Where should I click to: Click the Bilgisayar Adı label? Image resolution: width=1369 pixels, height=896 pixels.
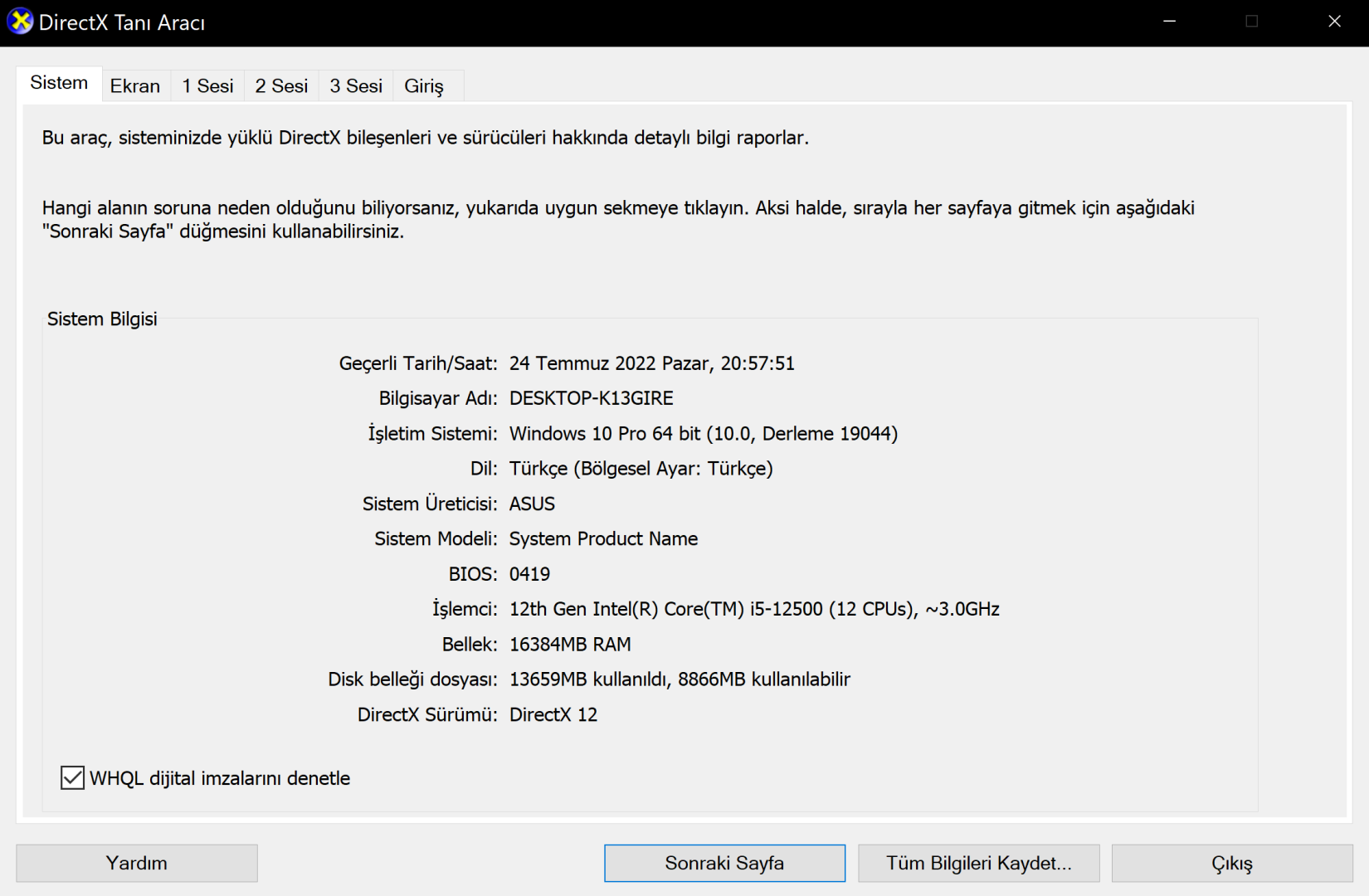tap(438, 398)
